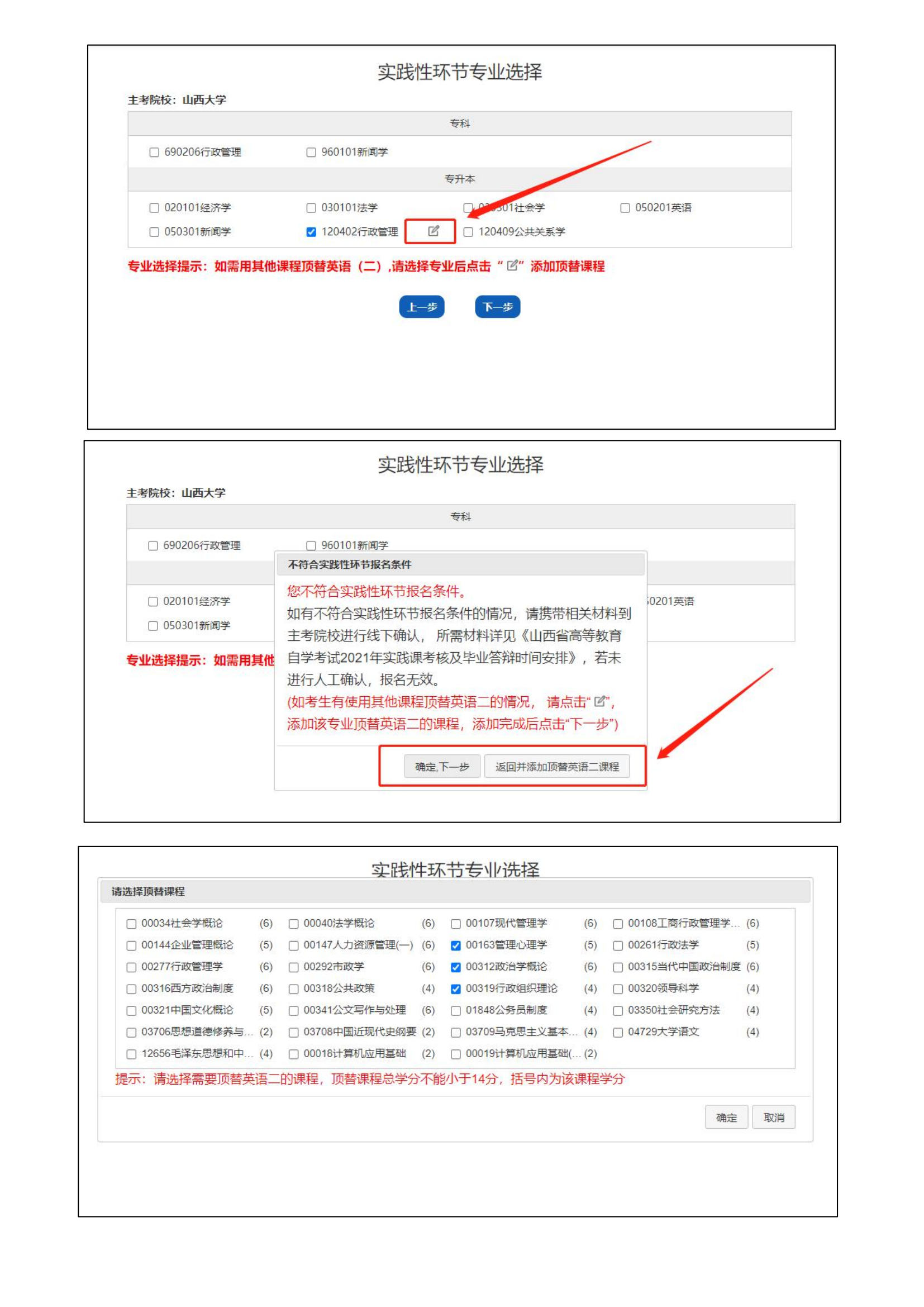Tick the 00321中国文化概论 course
This screenshot has height=1307, width=924.
tap(131, 1010)
